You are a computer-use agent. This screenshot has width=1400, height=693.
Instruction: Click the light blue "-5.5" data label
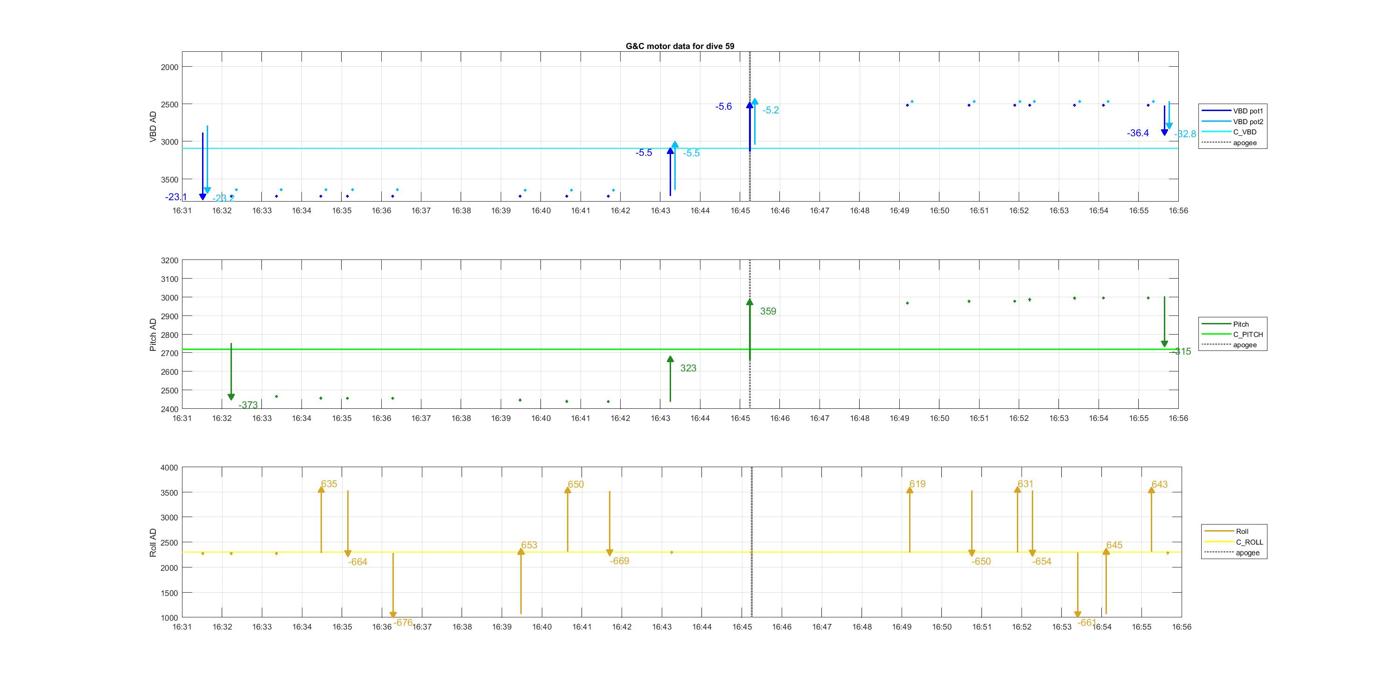[x=692, y=153]
